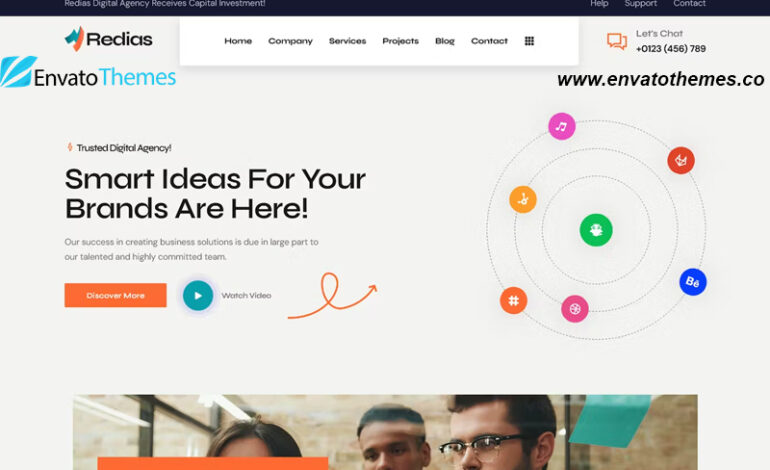Image resolution: width=770 pixels, height=470 pixels.
Task: Click the phone number +0123 (456) 789
Action: pos(671,49)
